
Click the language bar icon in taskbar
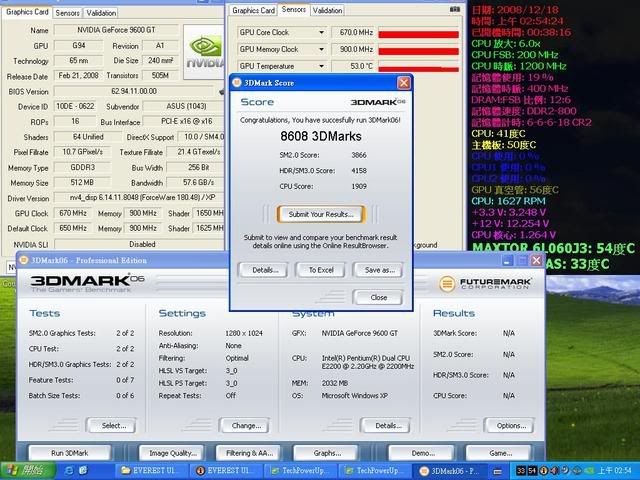tap(498, 471)
